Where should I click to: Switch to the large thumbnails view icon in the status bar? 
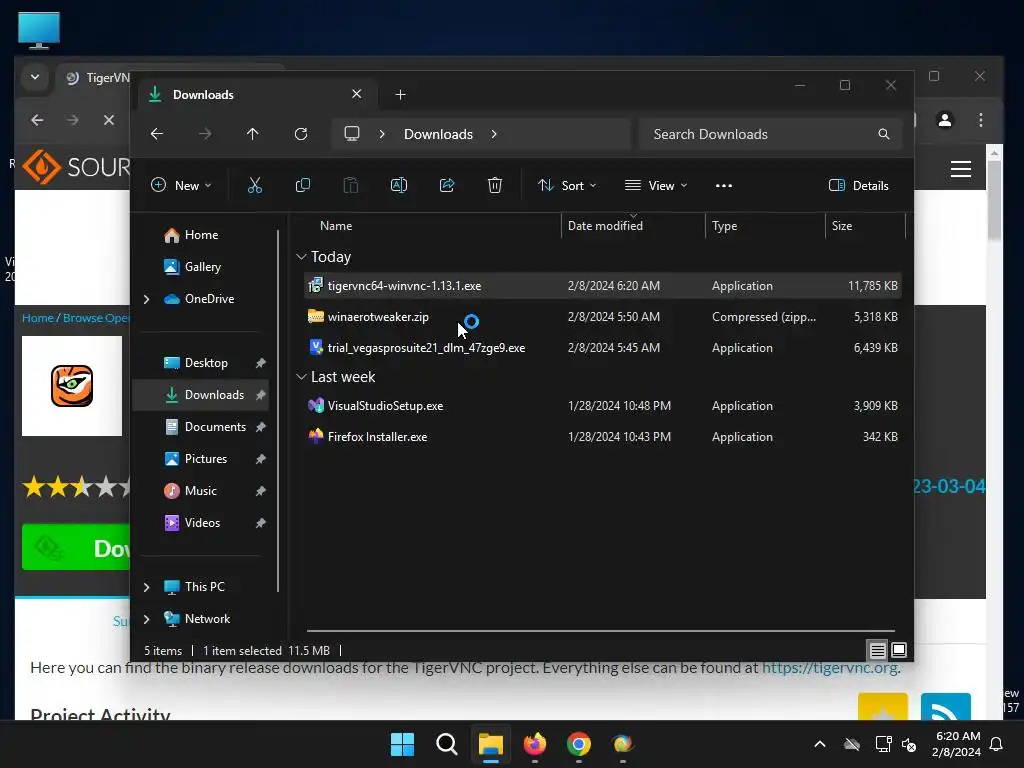click(899, 650)
